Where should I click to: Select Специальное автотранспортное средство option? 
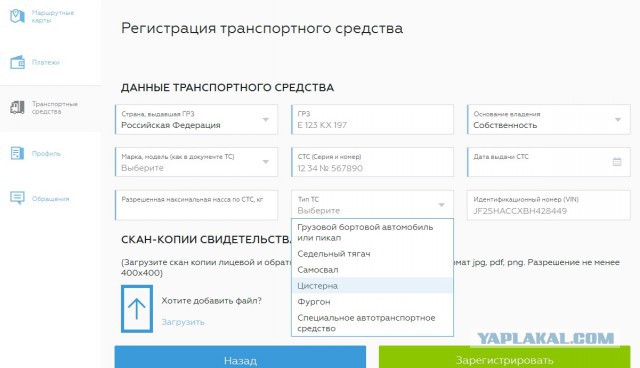[x=372, y=323]
